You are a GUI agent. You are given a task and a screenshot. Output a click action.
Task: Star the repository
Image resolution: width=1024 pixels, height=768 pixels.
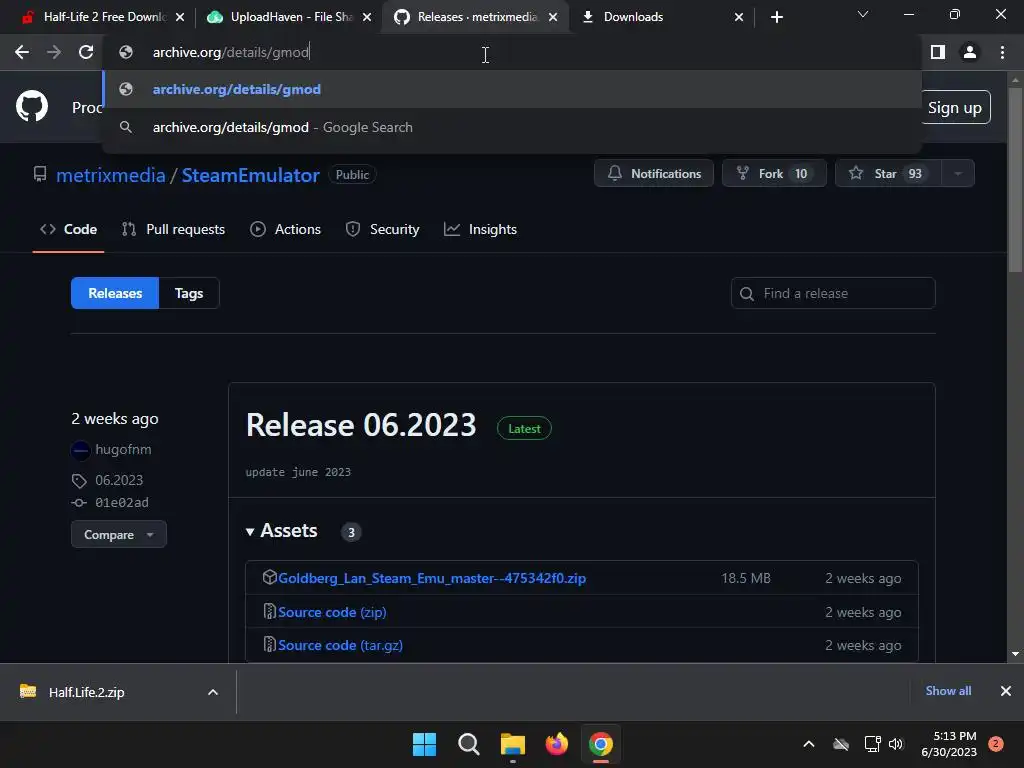tap(888, 174)
